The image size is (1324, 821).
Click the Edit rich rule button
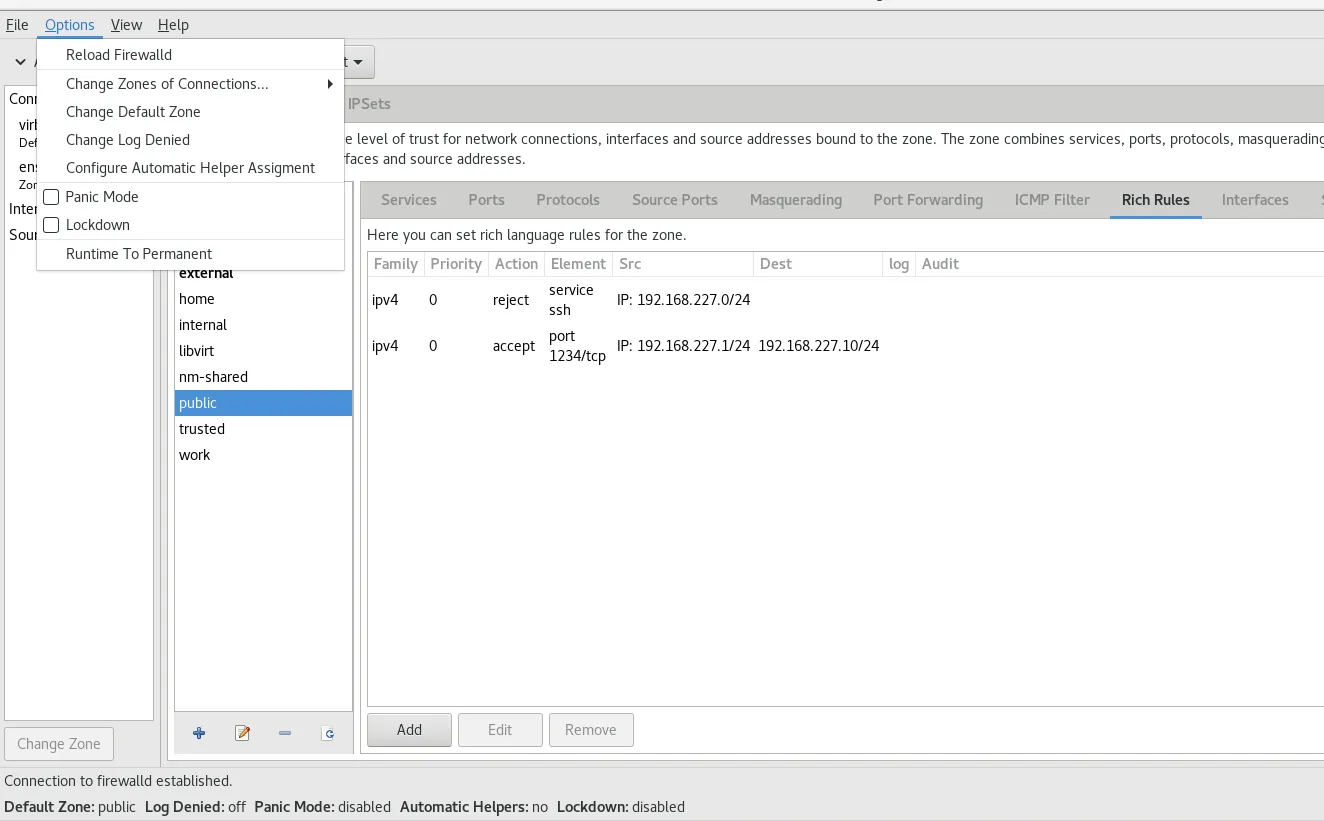click(x=500, y=730)
